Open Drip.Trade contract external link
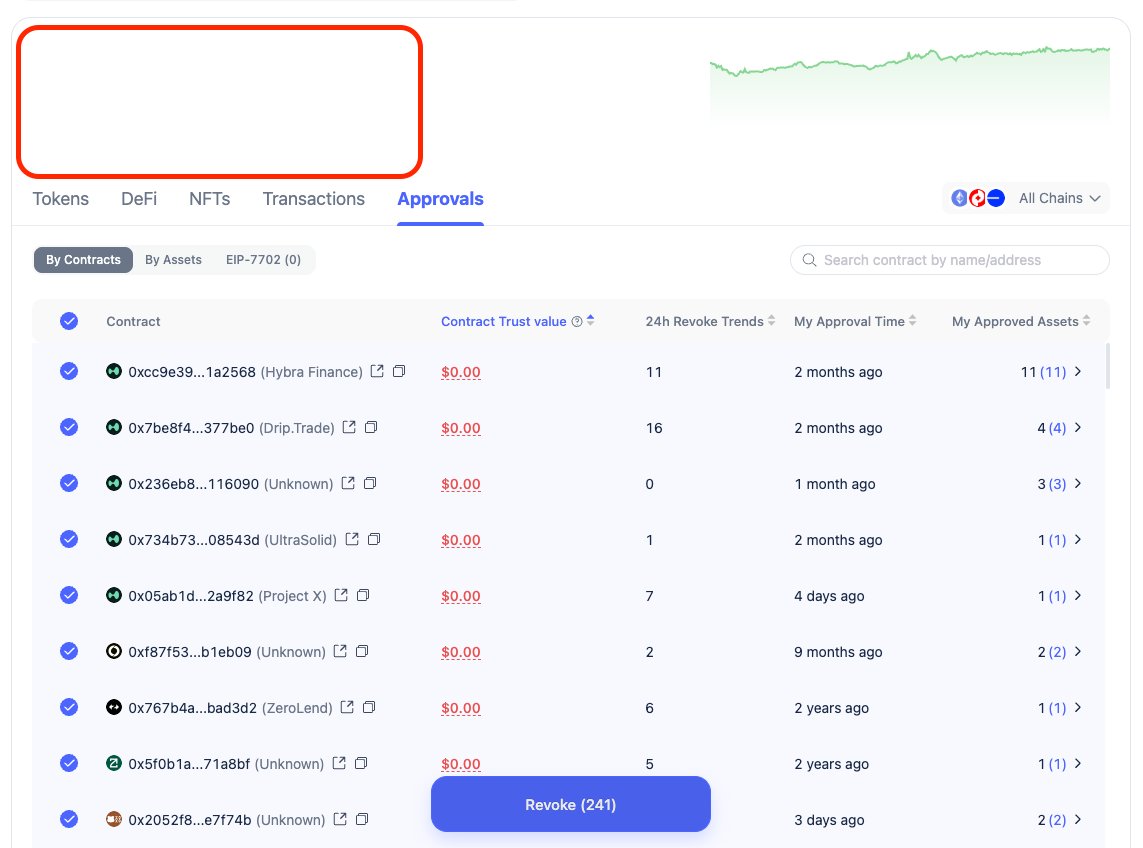Screen dimensions: 1143x848 point(349,427)
